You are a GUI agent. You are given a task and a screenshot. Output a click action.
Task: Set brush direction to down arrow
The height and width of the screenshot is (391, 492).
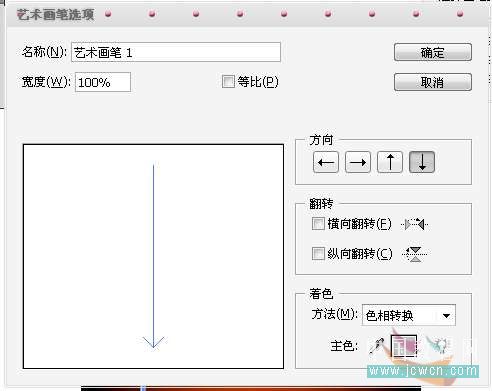coord(422,162)
